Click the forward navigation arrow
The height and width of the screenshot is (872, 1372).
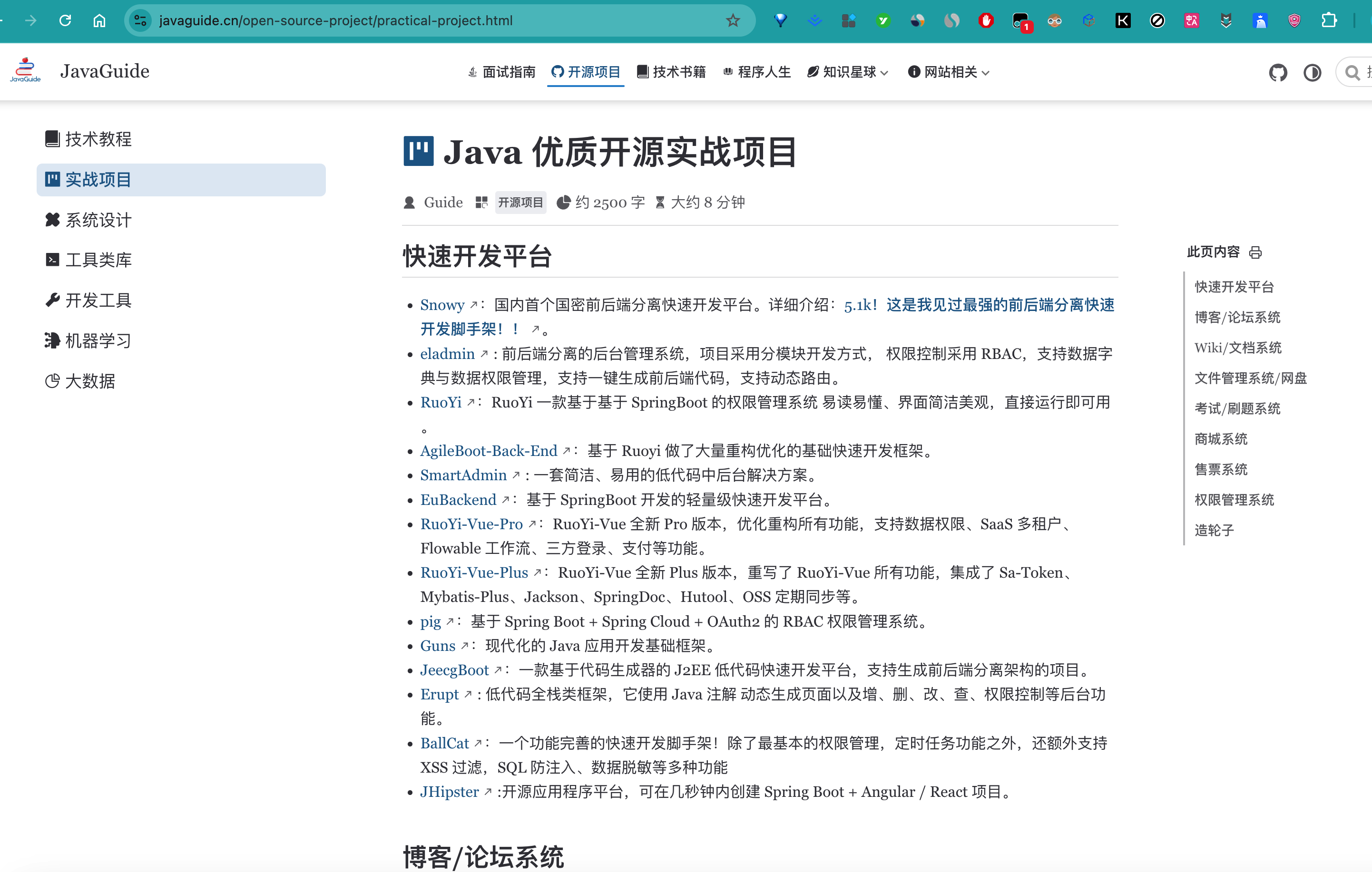point(31,20)
